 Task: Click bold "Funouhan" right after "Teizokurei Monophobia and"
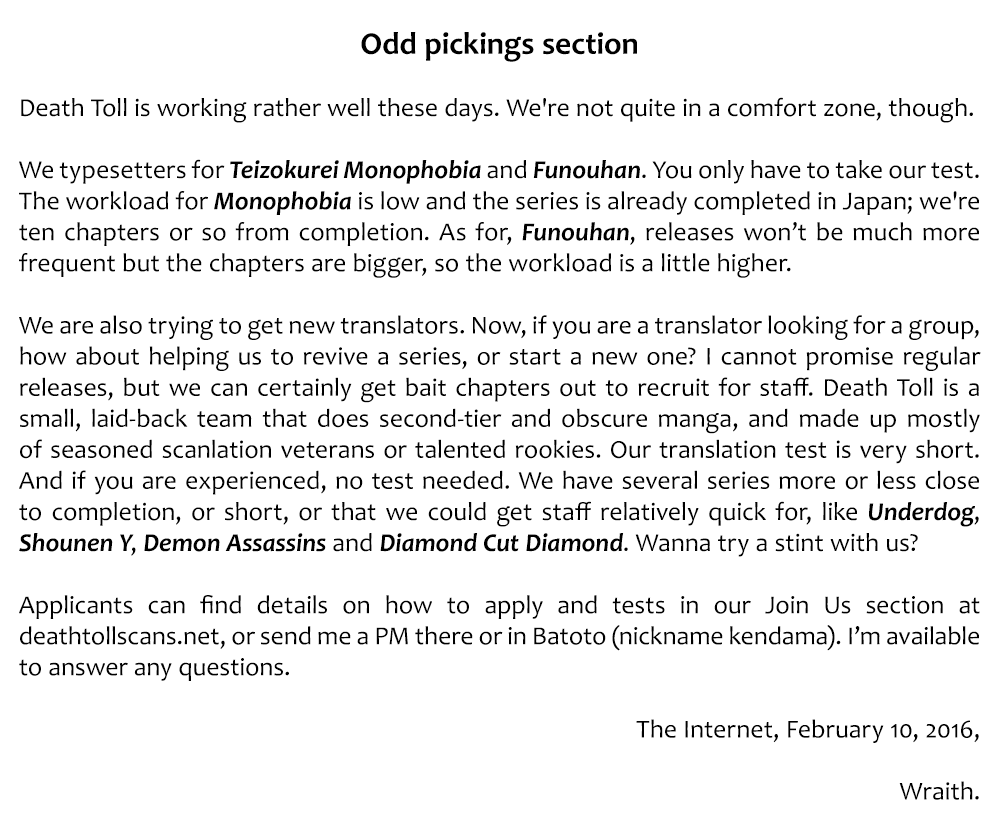click(586, 169)
